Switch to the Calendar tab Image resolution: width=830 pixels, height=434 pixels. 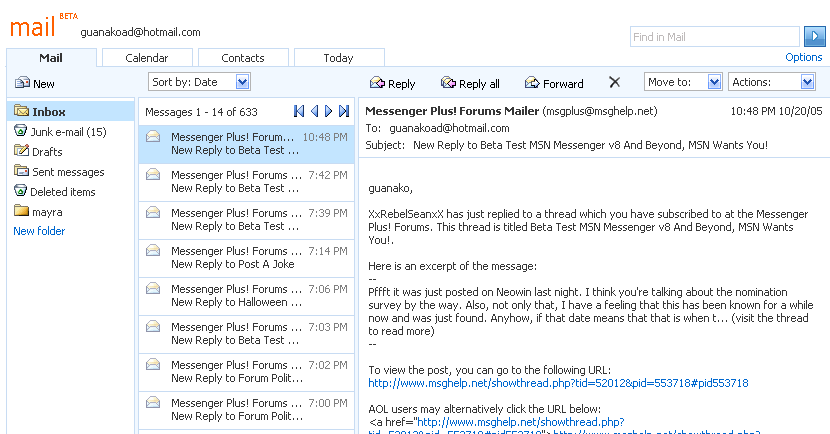coord(147,58)
